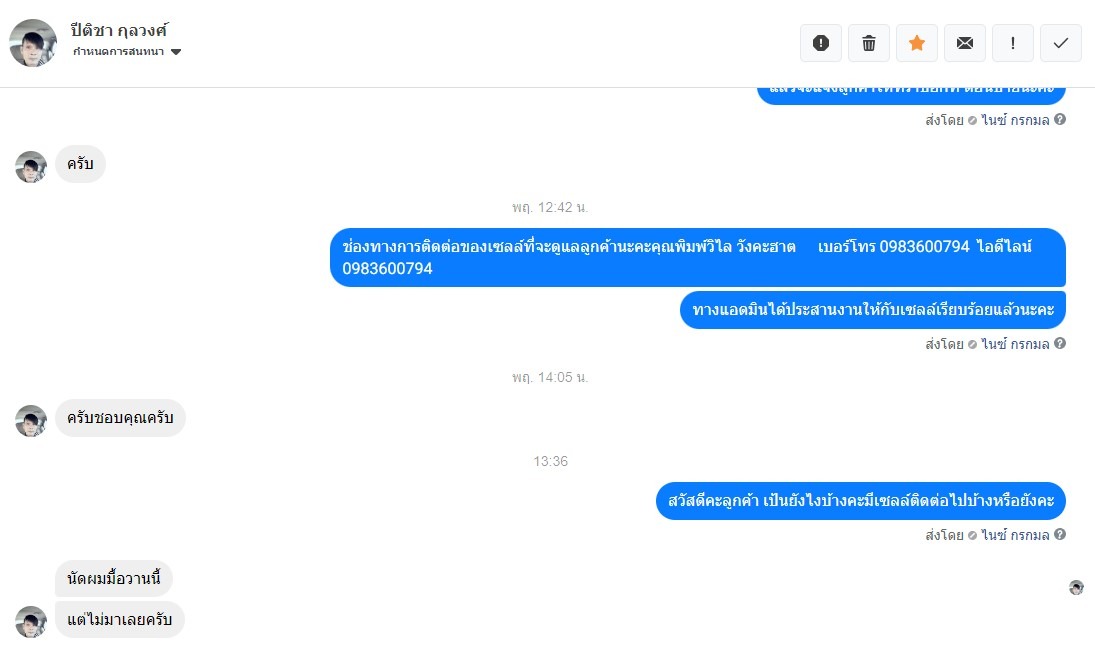Mark conversation done with the checkmark icon
1095x665 pixels.
[x=1061, y=43]
